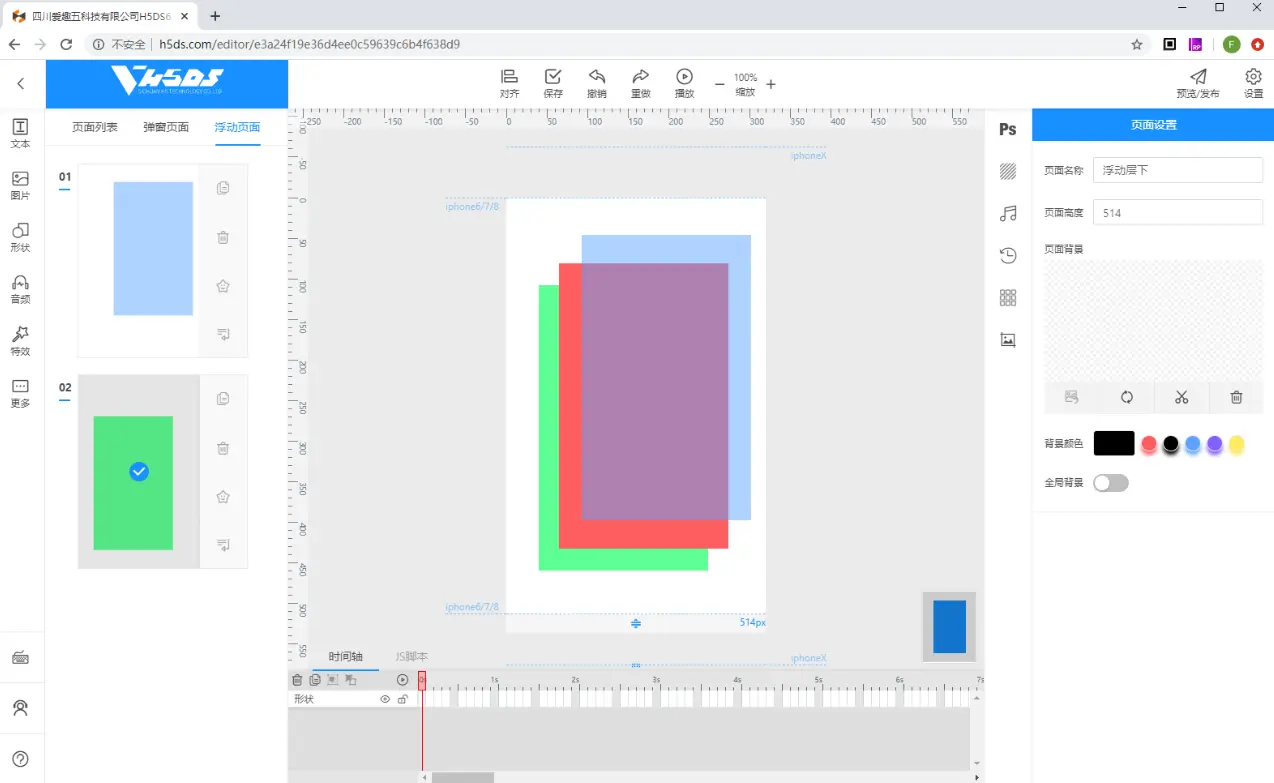Open 预览/发布 preview and publish
This screenshot has height=783, width=1274.
[x=1198, y=84]
